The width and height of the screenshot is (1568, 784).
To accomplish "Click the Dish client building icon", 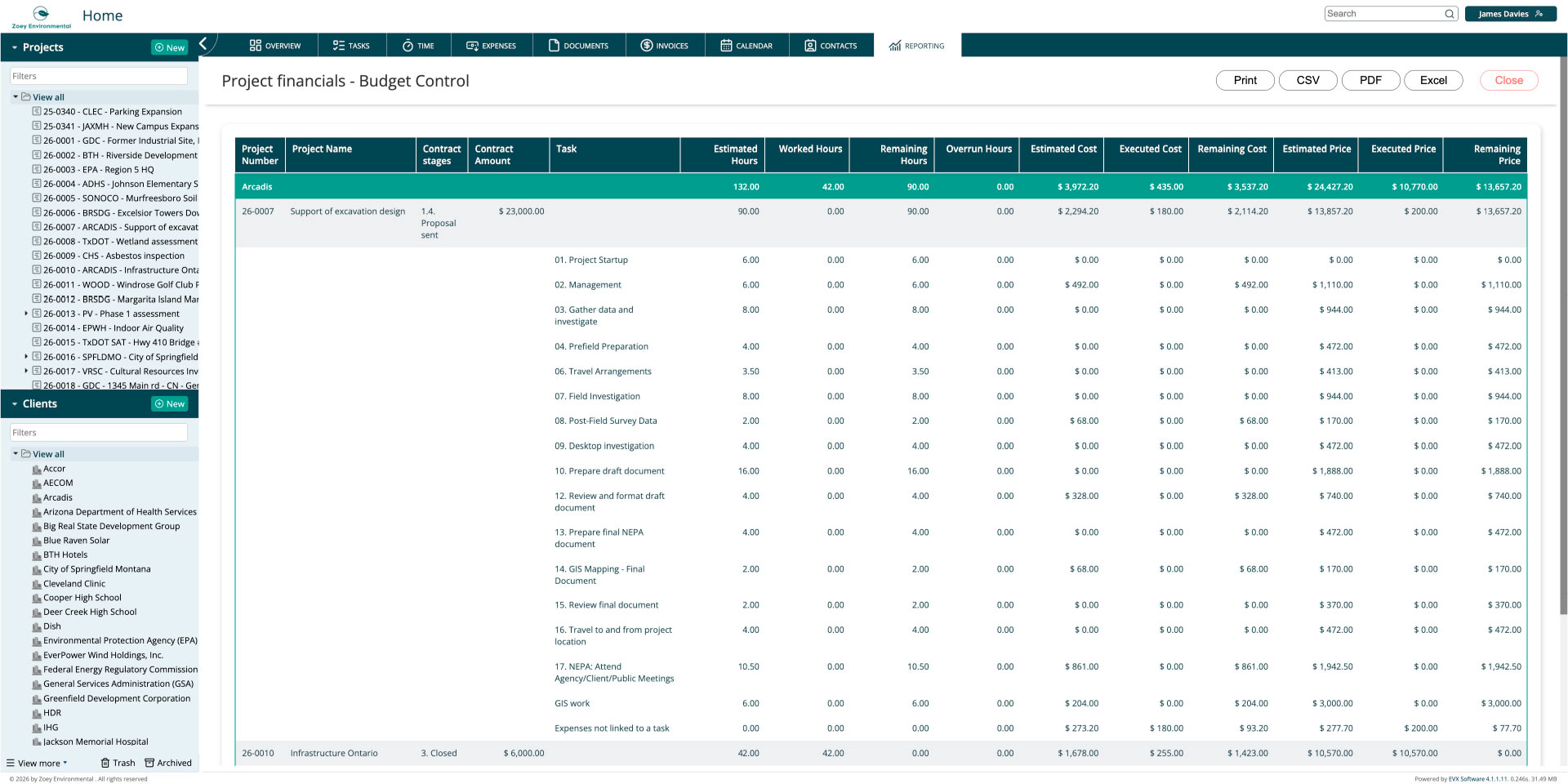I will coord(37,627).
